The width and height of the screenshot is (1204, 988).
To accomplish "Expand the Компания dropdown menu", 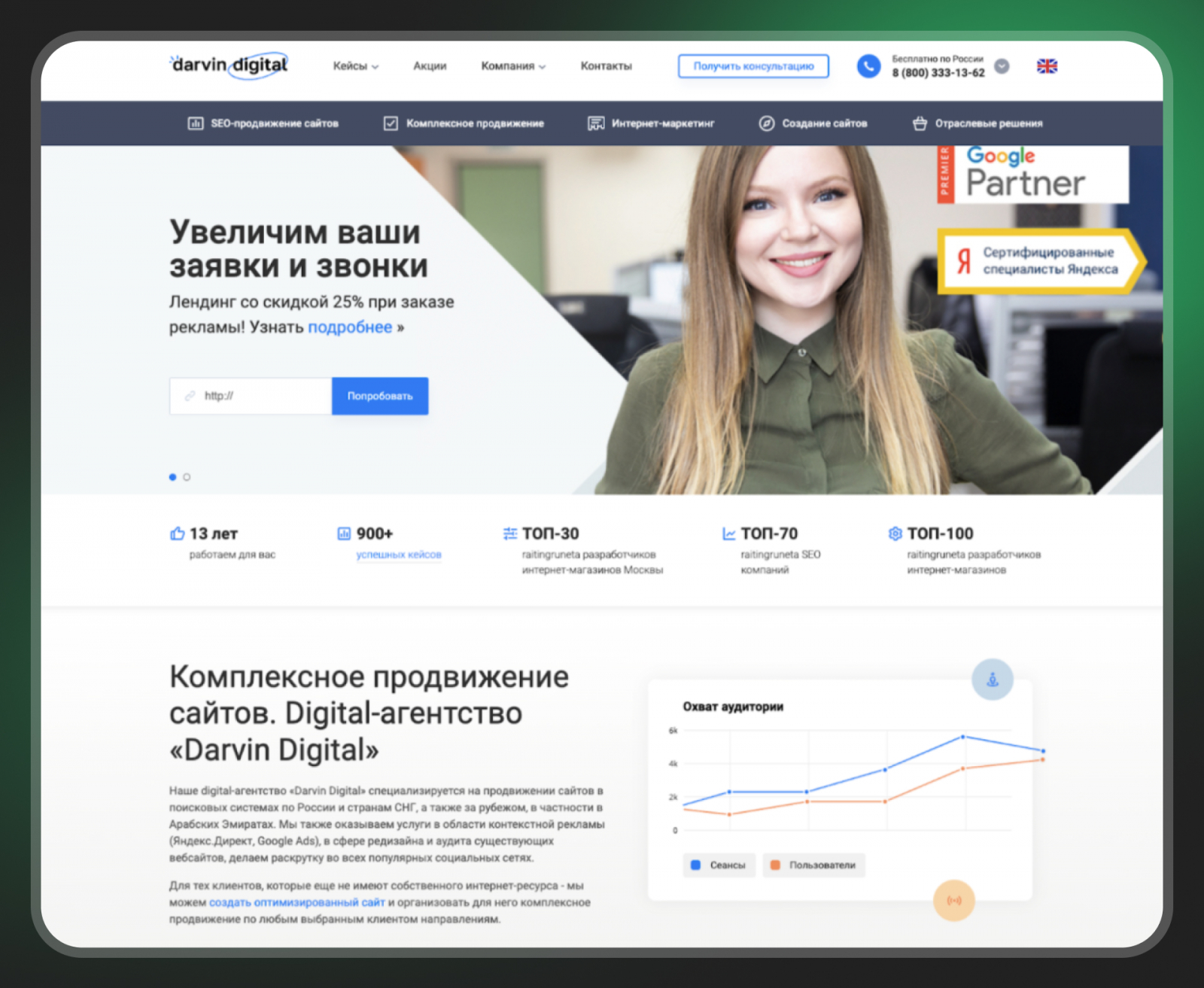I will [513, 66].
